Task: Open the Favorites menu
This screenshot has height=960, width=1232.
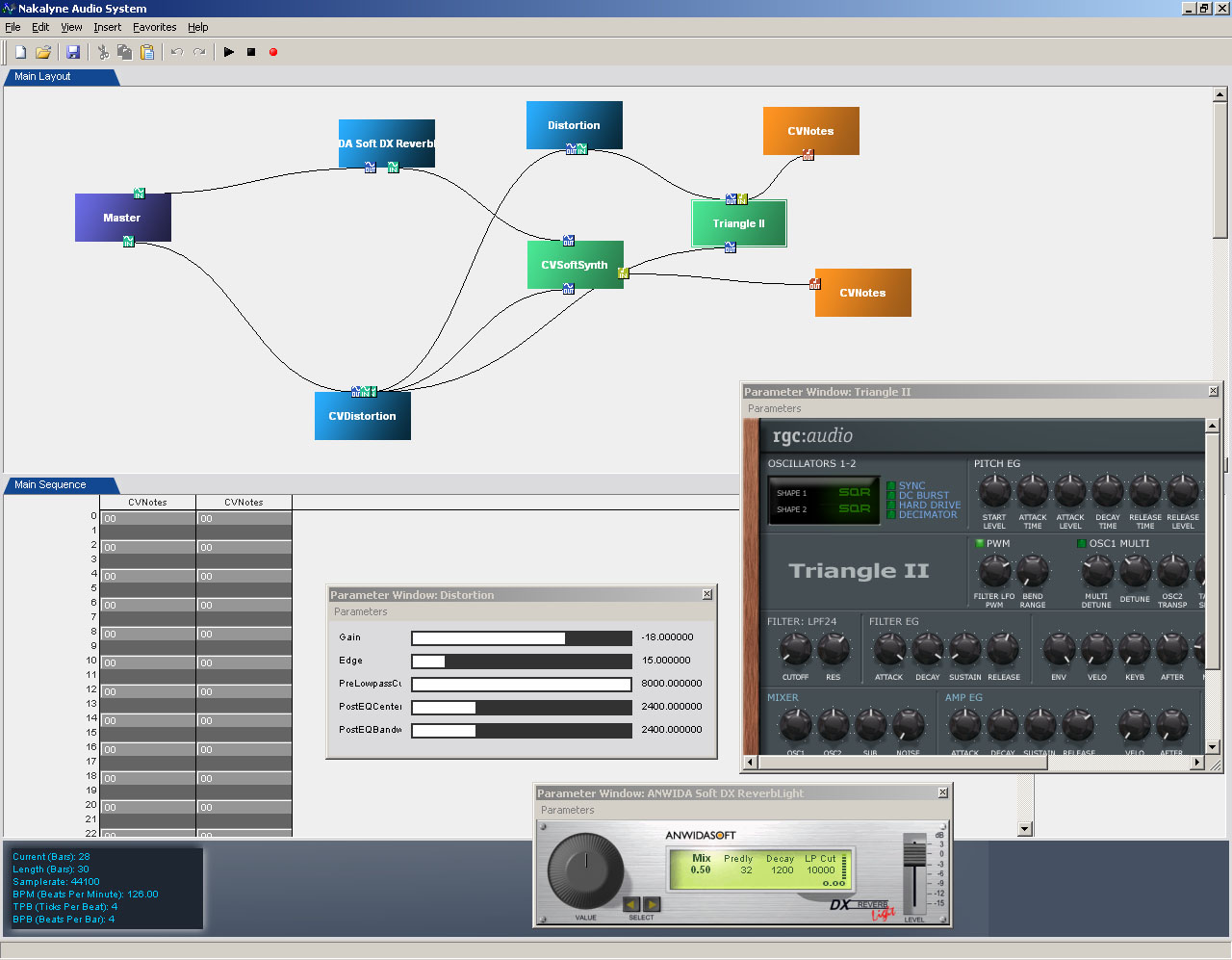Action: [x=155, y=27]
